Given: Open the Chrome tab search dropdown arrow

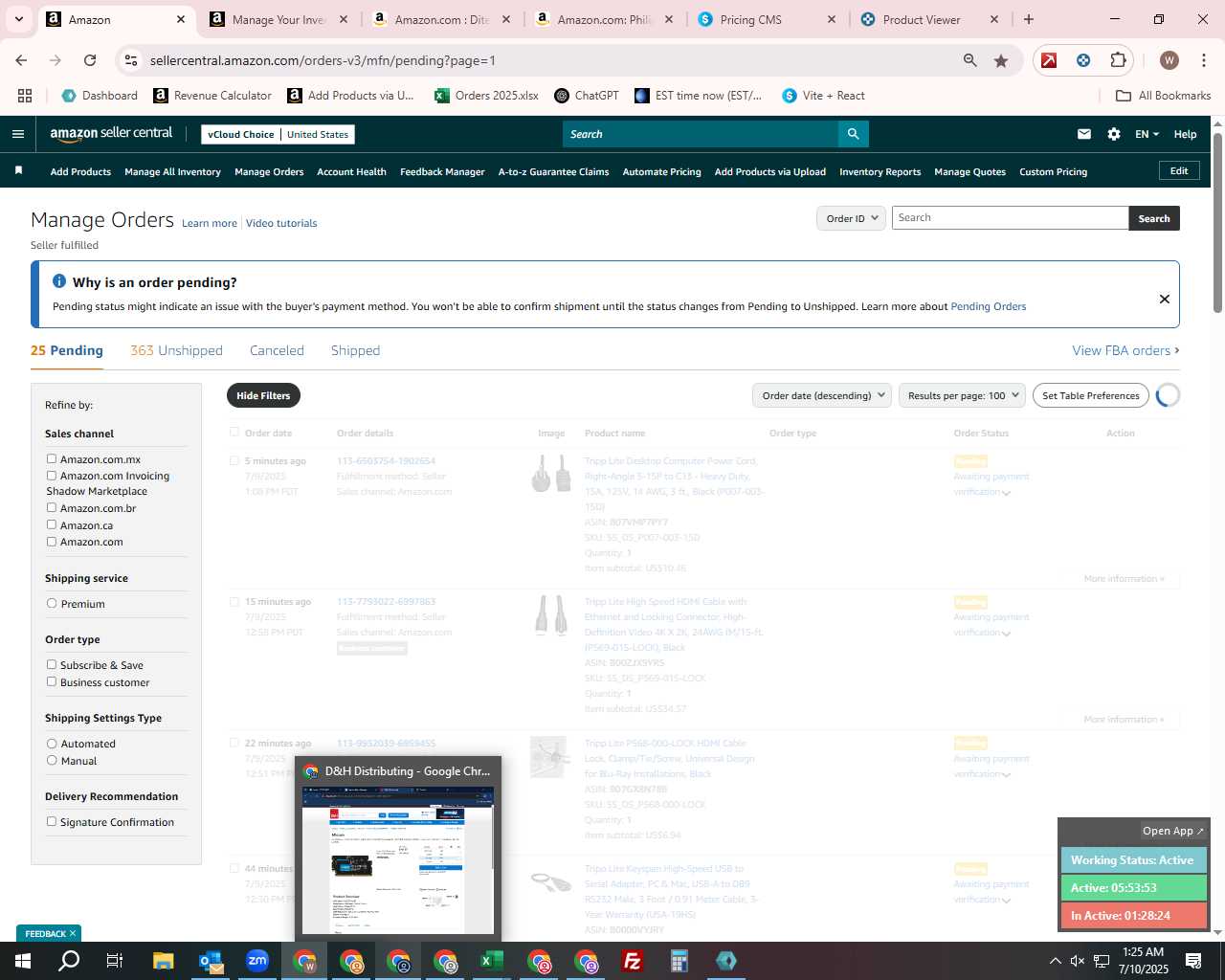Looking at the screenshot, I should (18, 19).
